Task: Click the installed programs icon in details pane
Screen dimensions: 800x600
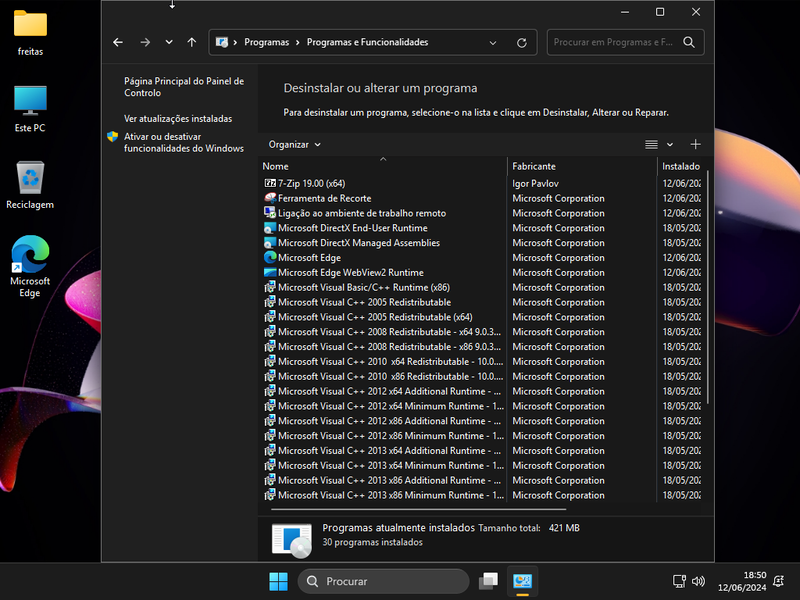Action: point(291,540)
